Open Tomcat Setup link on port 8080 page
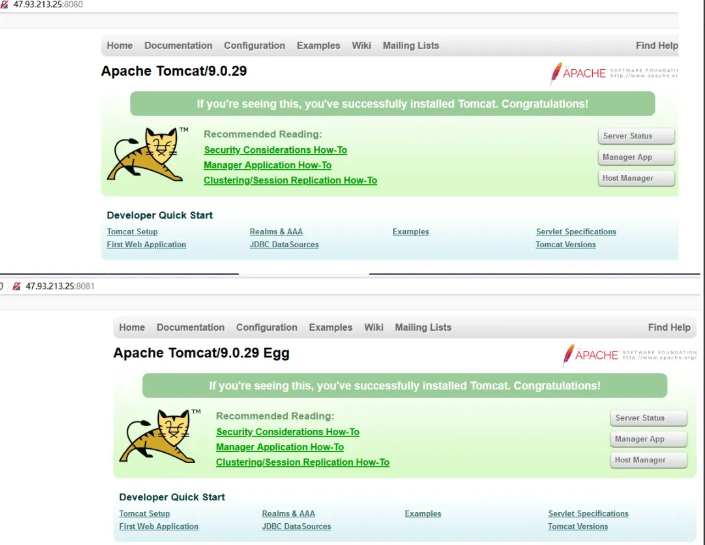The width and height of the screenshot is (705, 545). 132,232
